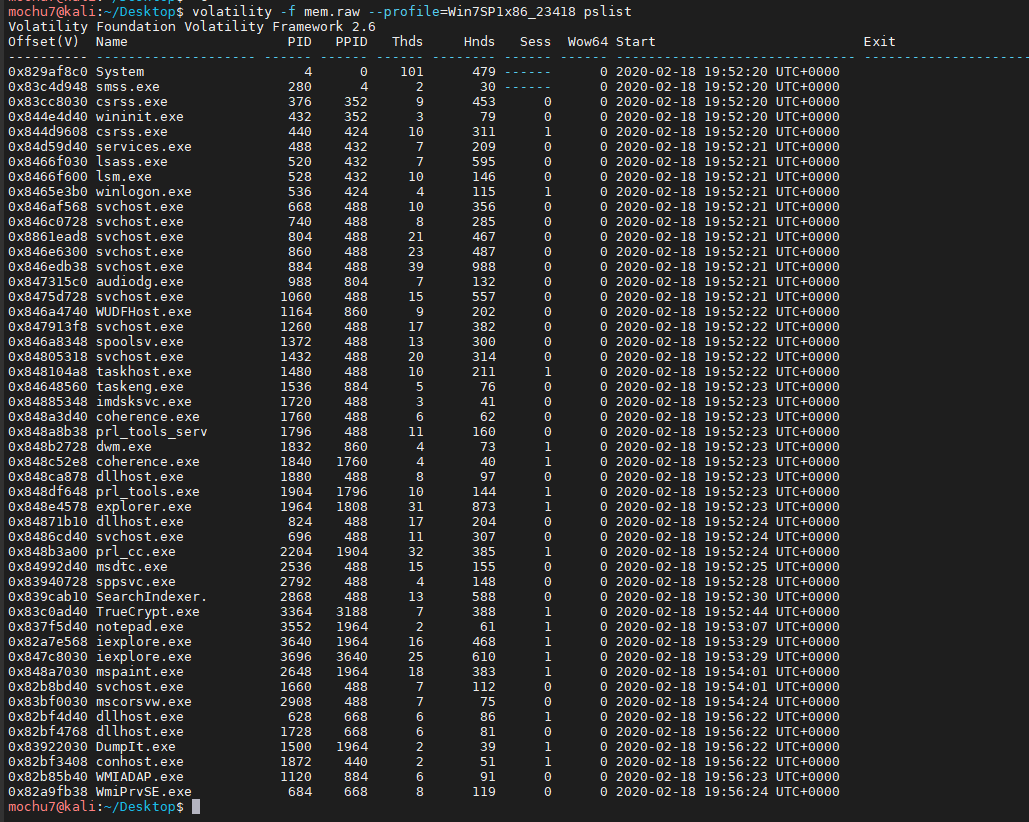Viewport: 1029px width, 822px height.
Task: Select the 'dwm.exe' process name
Action: coord(123,447)
